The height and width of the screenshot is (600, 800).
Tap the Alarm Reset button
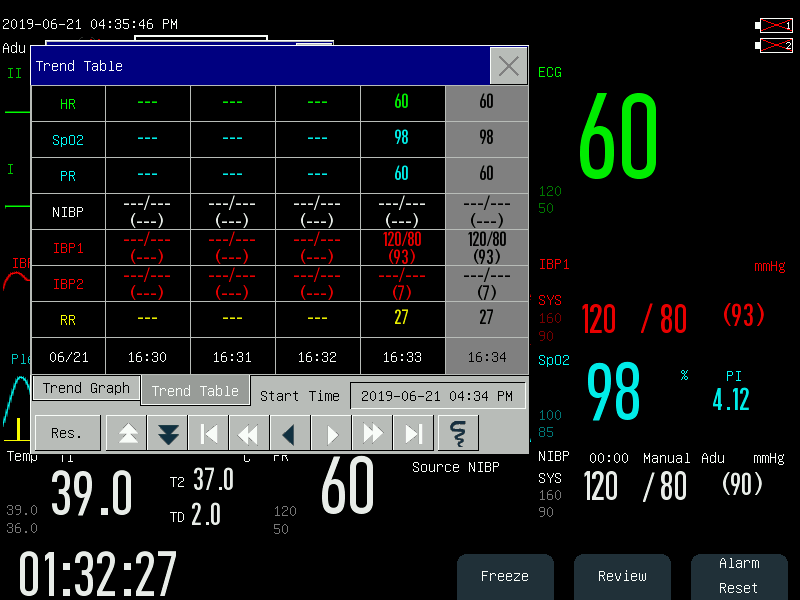click(x=739, y=577)
